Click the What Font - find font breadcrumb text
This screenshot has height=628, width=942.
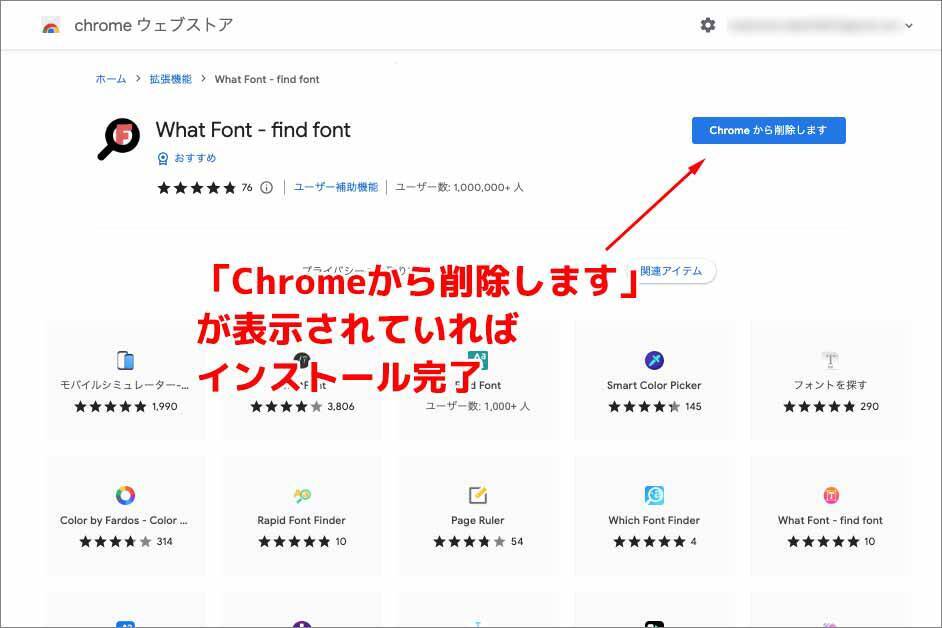pyautogui.click(x=267, y=79)
